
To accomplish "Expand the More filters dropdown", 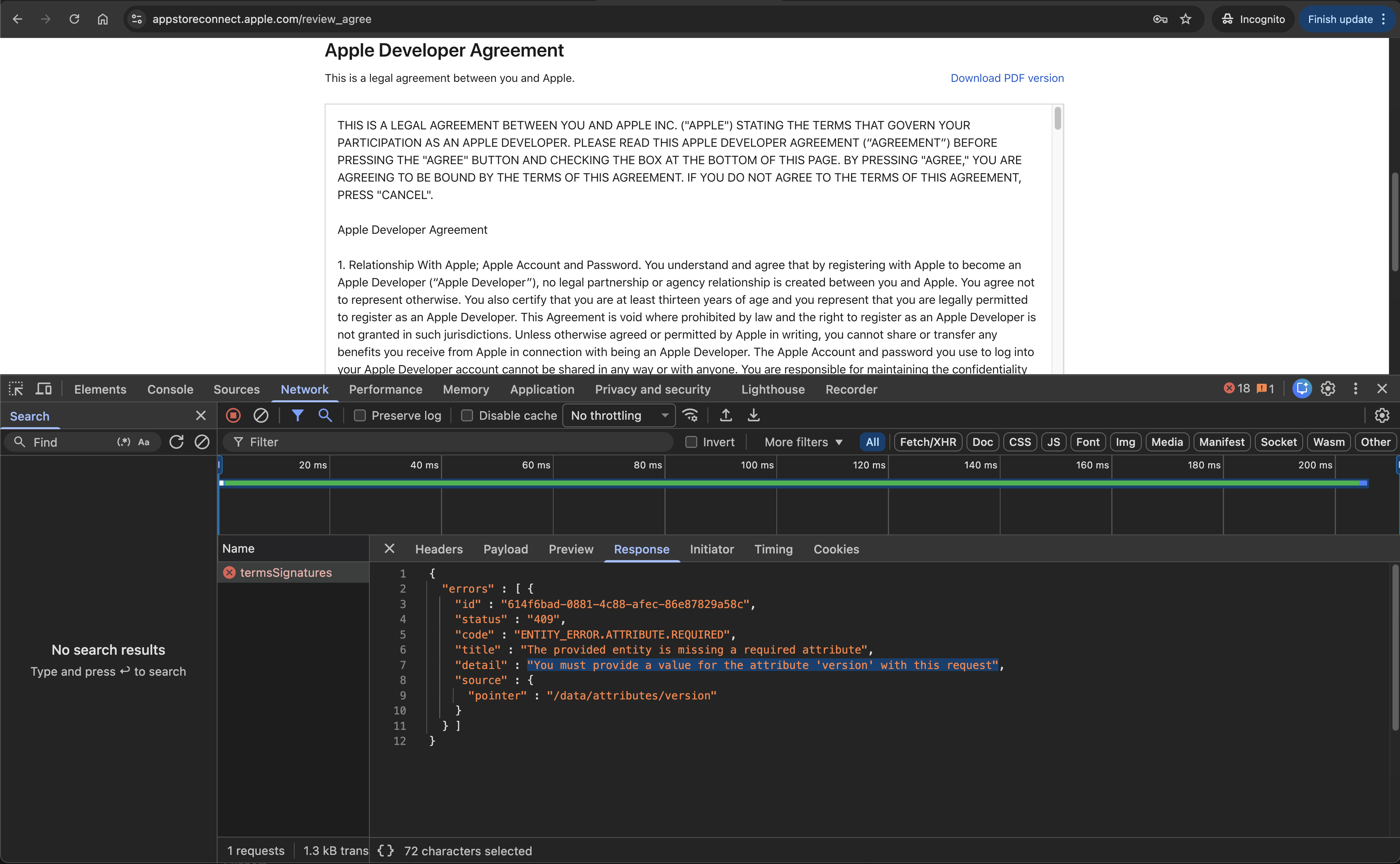I will pos(803,442).
